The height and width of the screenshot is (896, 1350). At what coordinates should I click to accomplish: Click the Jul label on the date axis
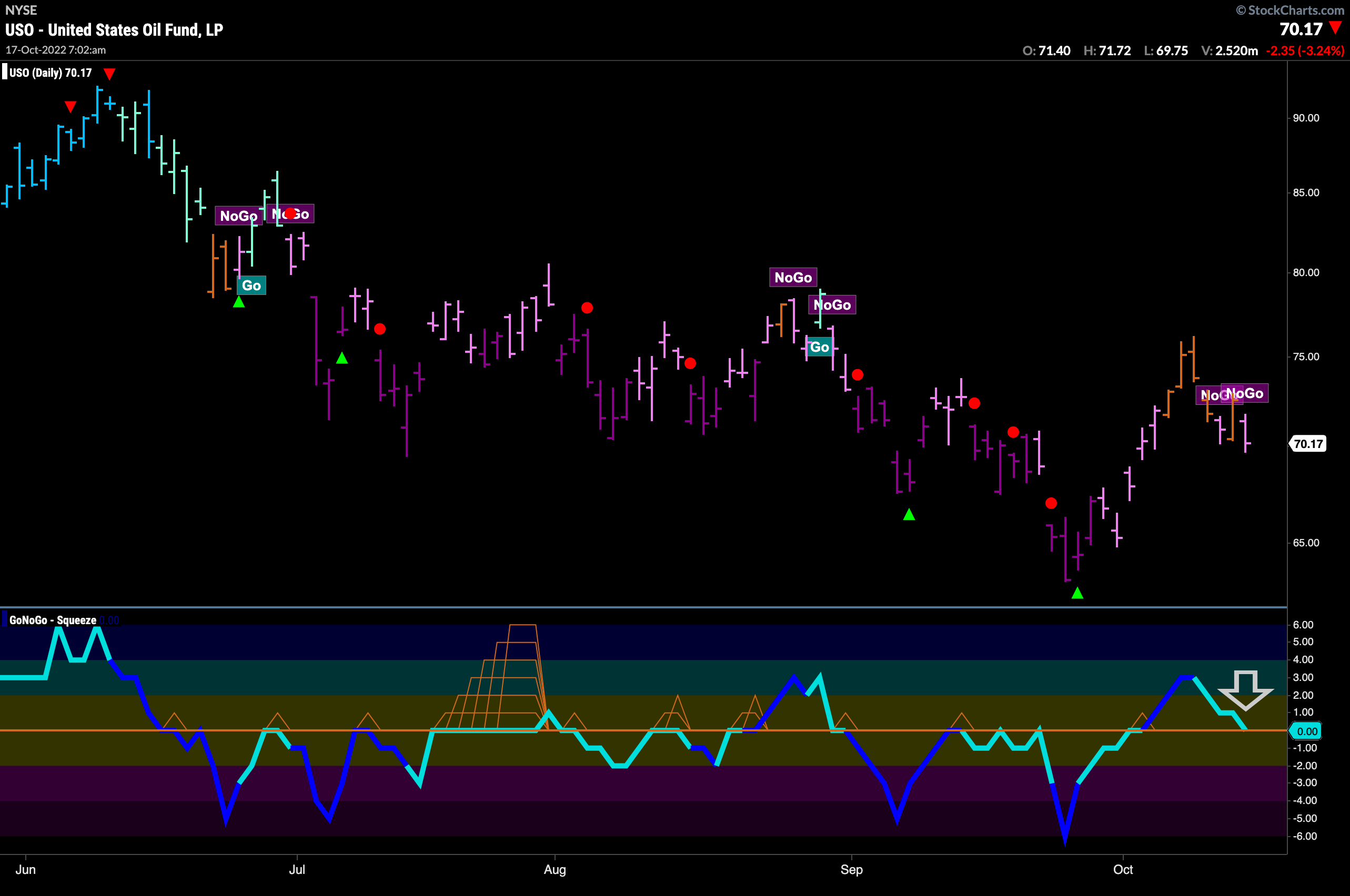[297, 869]
